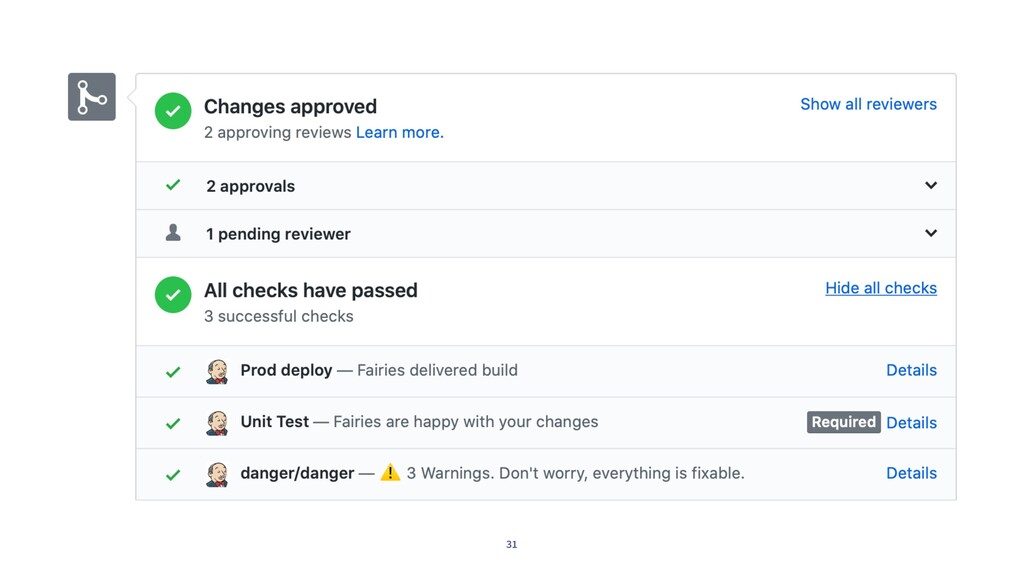Click the git merge branch icon

pos(91,97)
